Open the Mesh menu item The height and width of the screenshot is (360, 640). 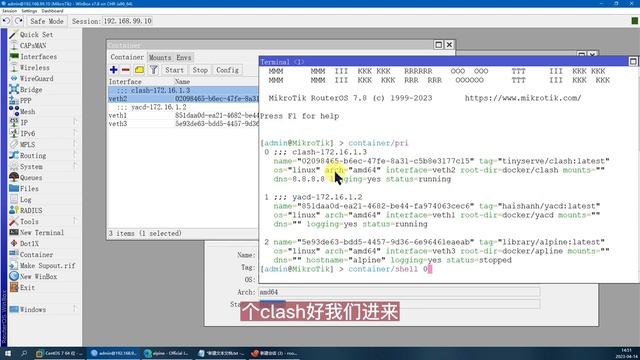27,112
